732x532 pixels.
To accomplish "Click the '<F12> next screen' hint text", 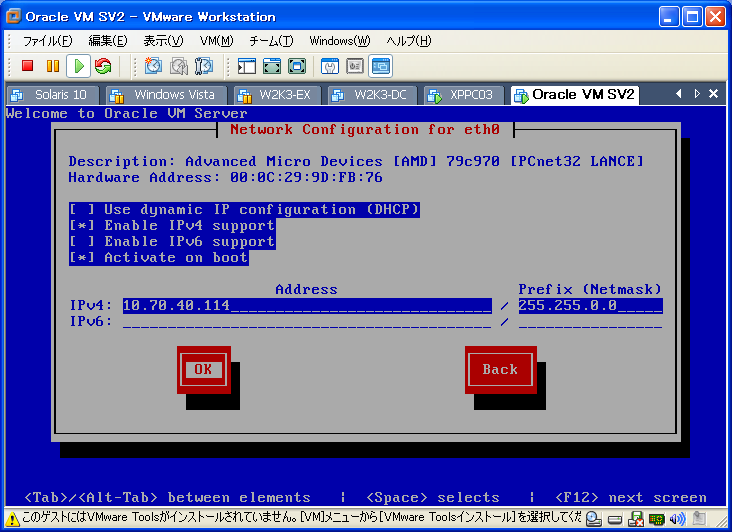I will point(631,497).
